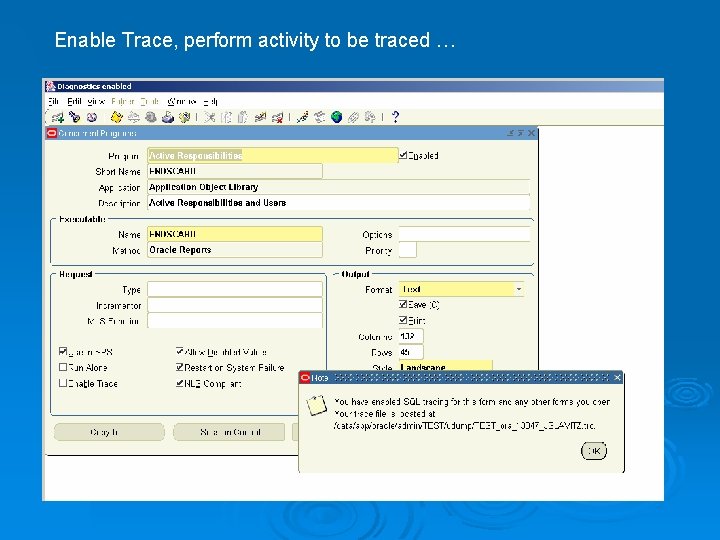720x540 pixels.
Task: Click the Description field
Action: [338, 202]
